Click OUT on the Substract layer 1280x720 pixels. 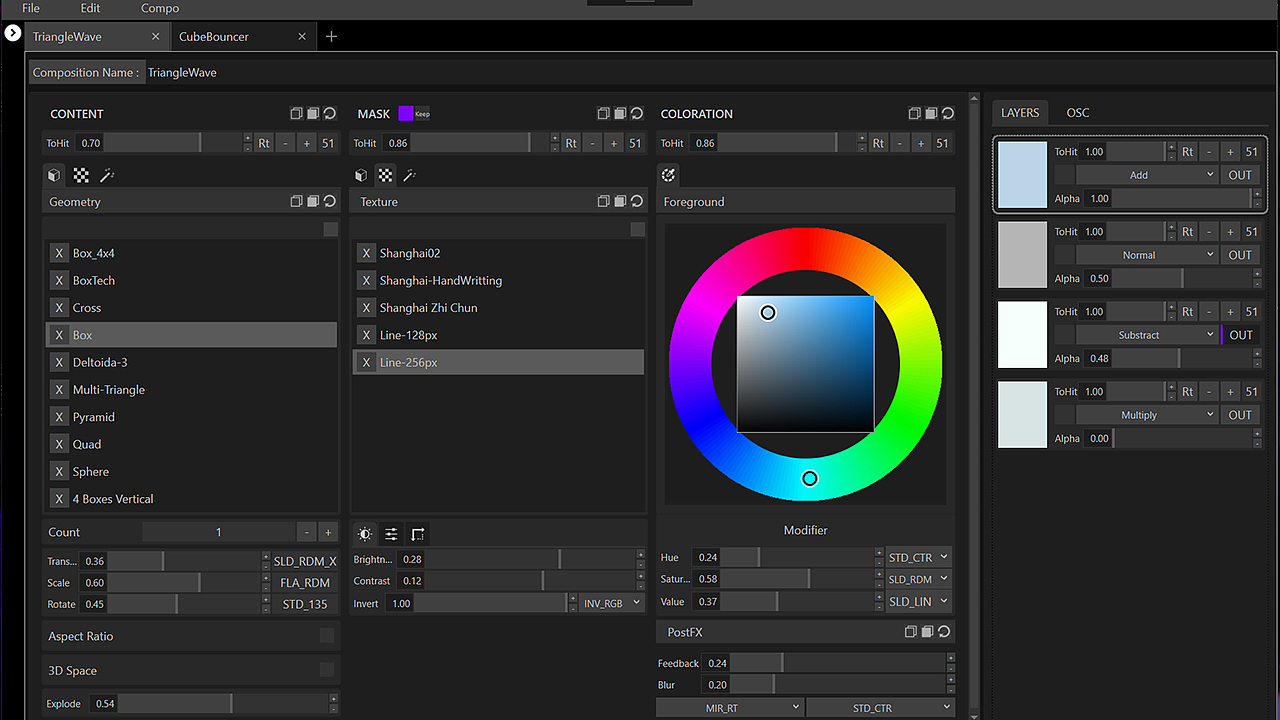[1240, 335]
